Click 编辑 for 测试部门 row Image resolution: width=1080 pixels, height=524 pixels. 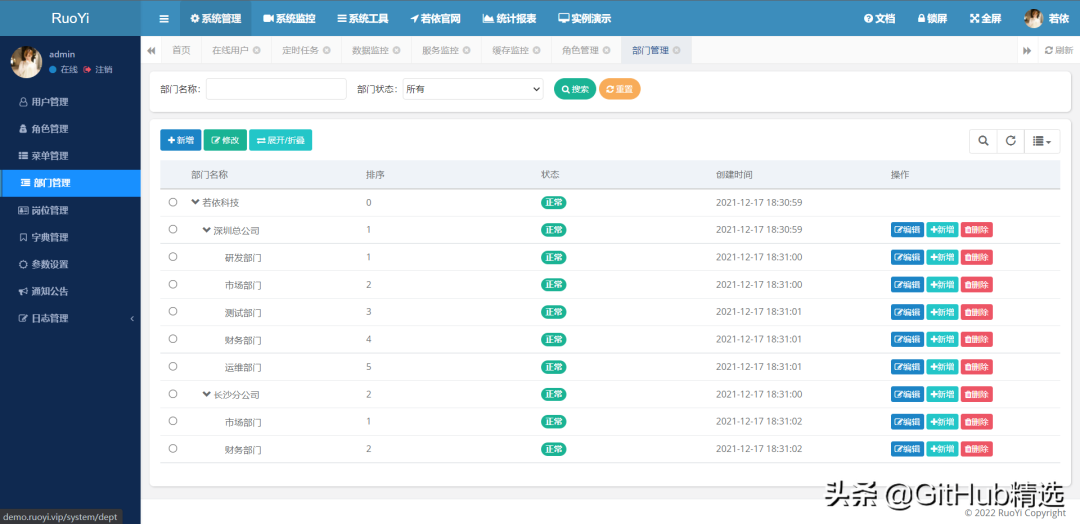click(x=907, y=312)
